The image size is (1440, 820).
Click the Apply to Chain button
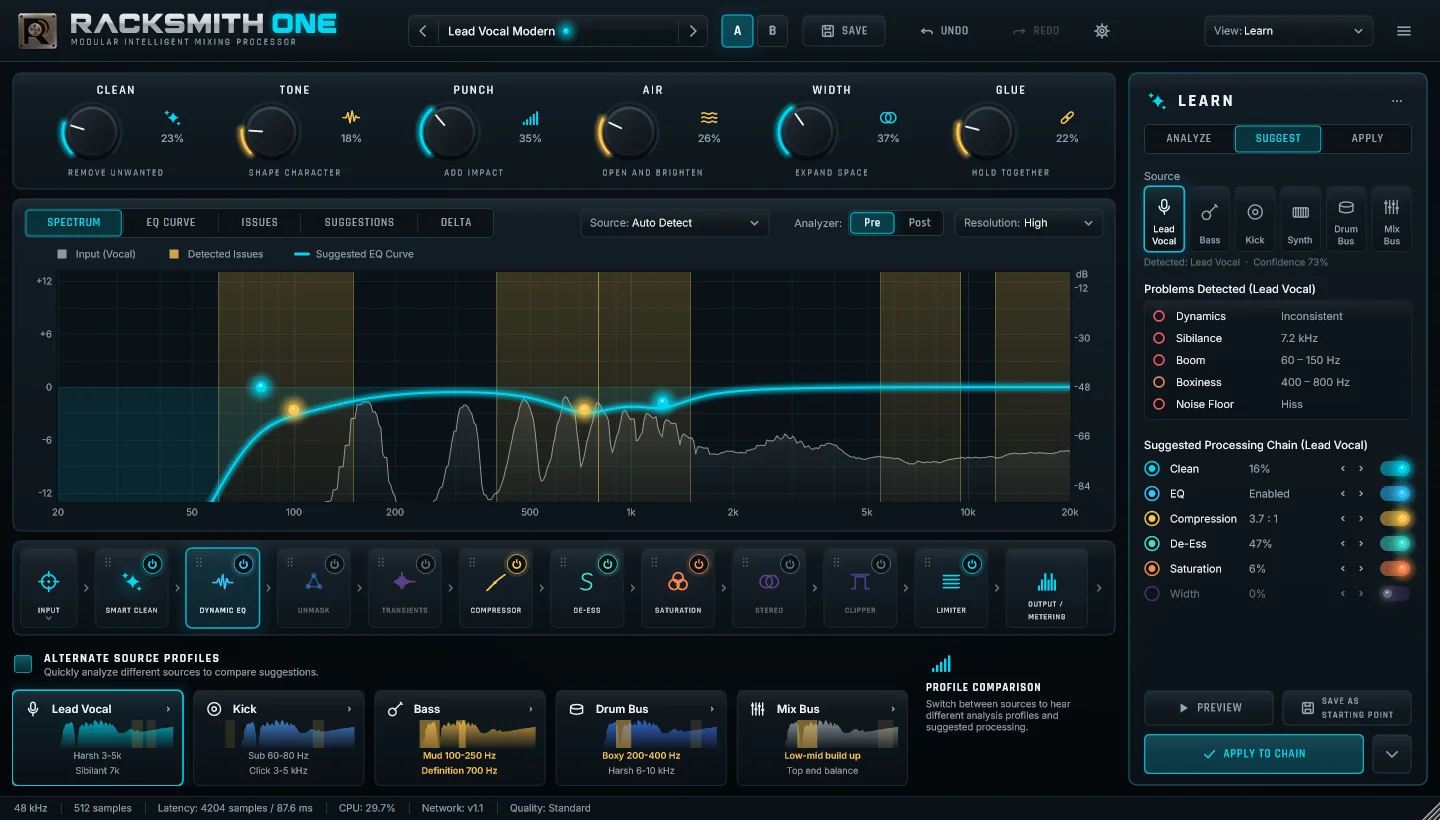click(1254, 754)
